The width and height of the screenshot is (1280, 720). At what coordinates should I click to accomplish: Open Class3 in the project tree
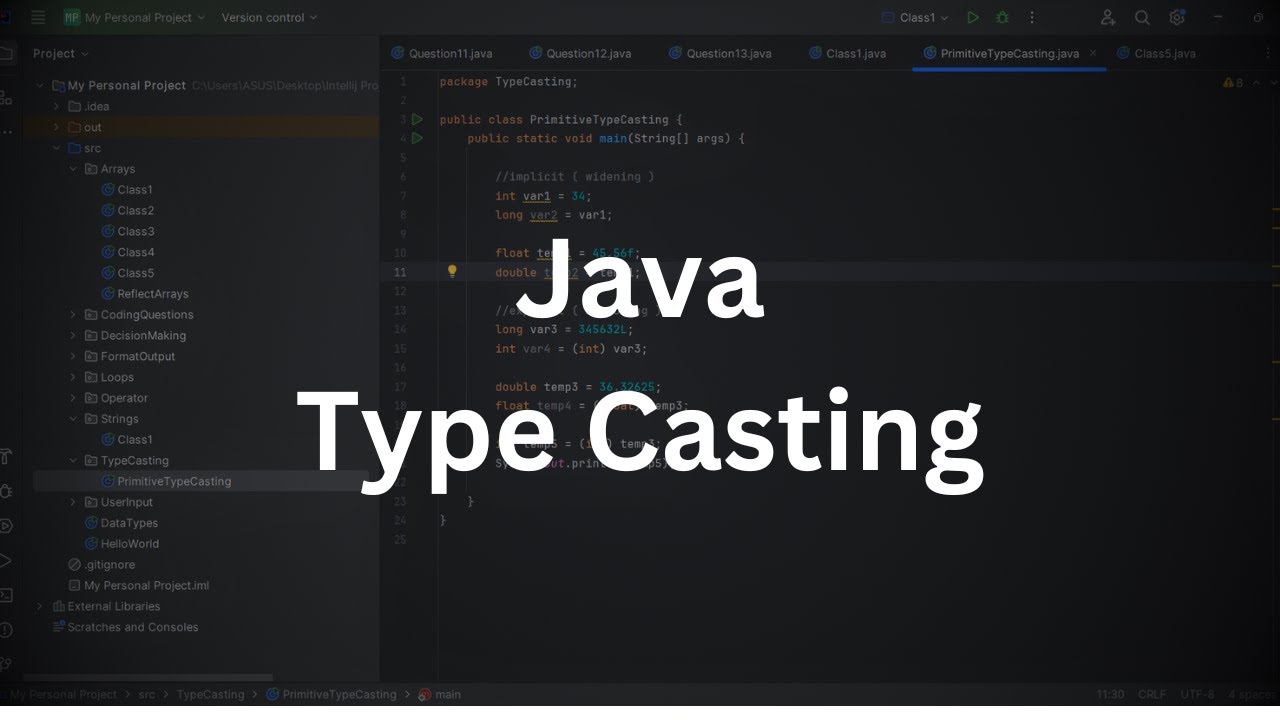127,232
